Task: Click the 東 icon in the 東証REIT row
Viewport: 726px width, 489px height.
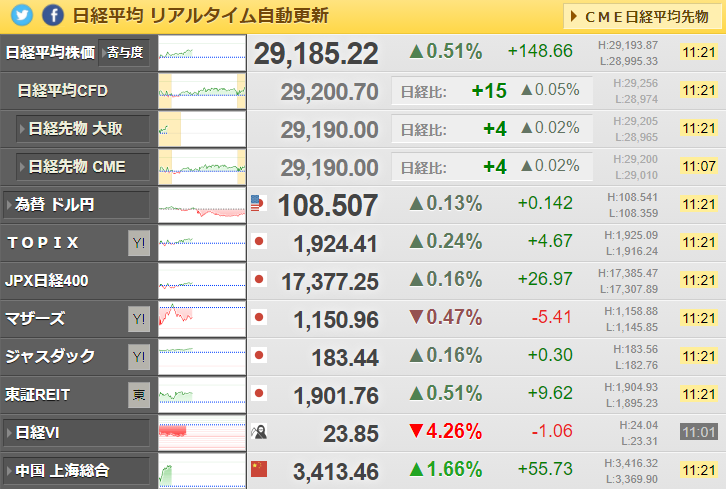Action: pos(139,395)
